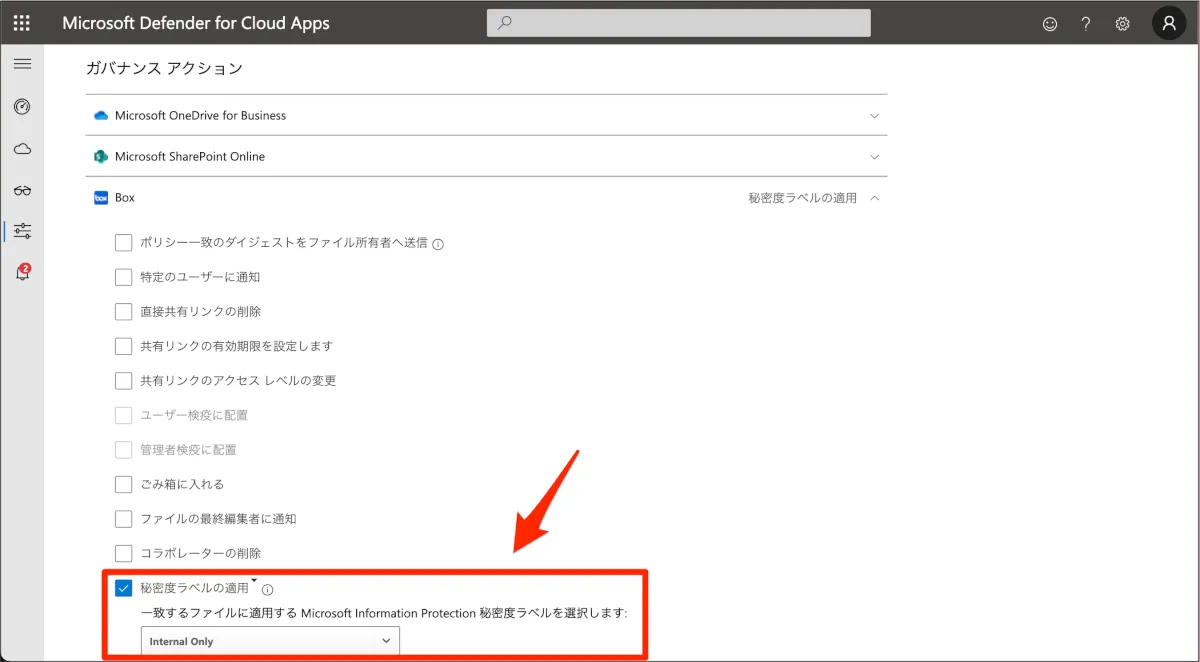1200x662 pixels.
Task: Open the app launcher waffle icon
Action: click(x=22, y=23)
